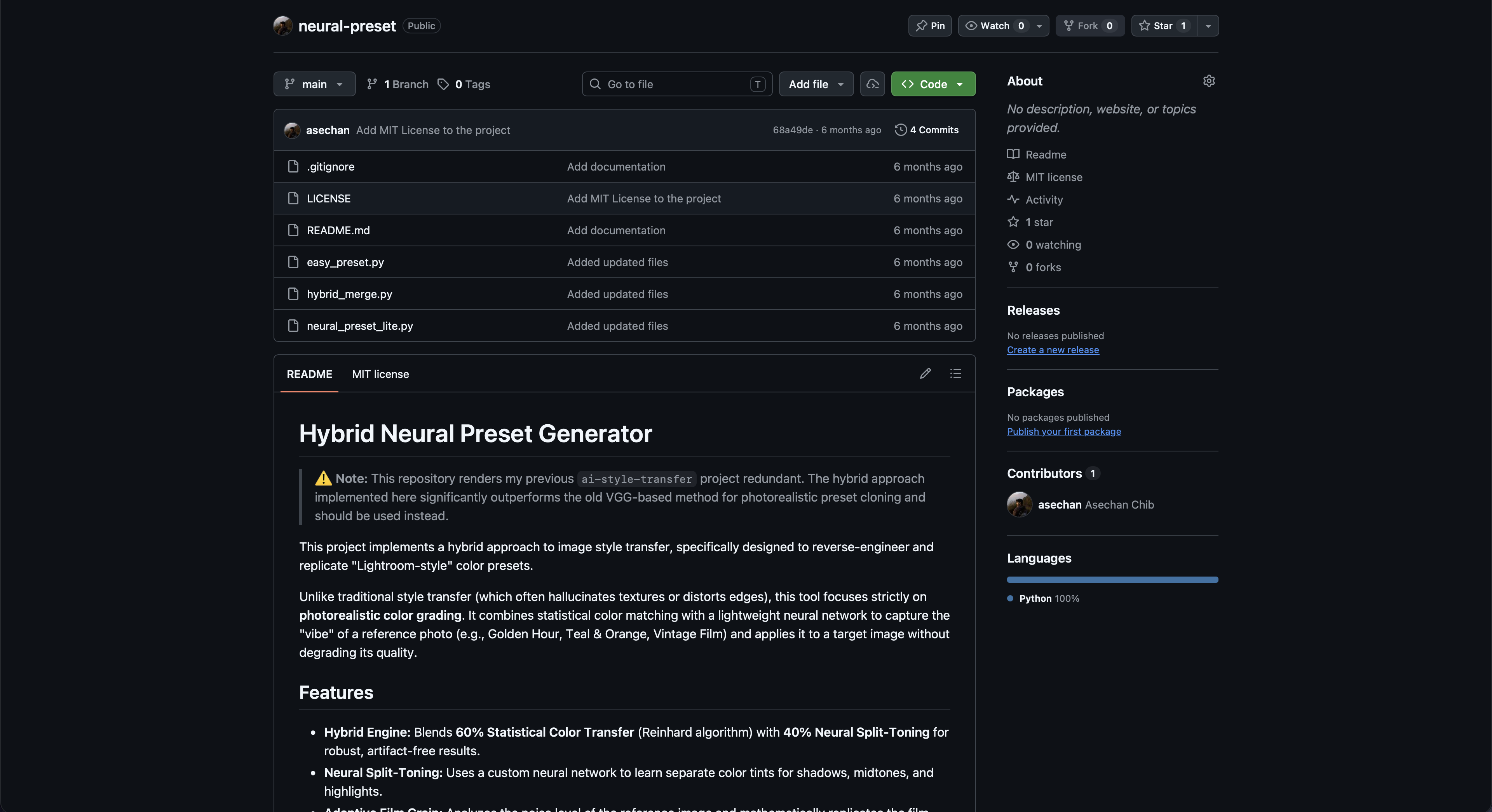This screenshot has height=812, width=1492.
Task: Click the file icon beside LICENSE
Action: pyautogui.click(x=293, y=198)
